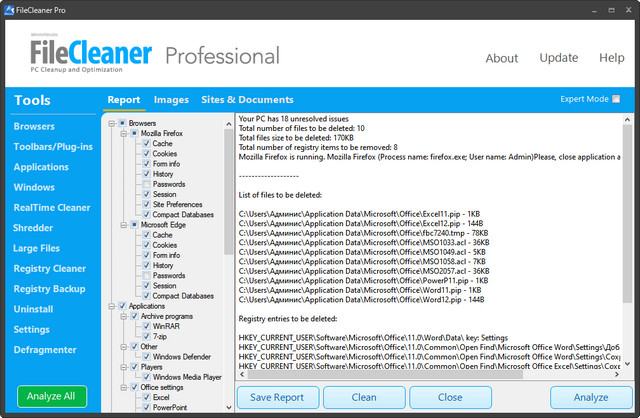Collapse the Microsoft Edge tree node
The image size is (640, 418).
click(x=122, y=225)
